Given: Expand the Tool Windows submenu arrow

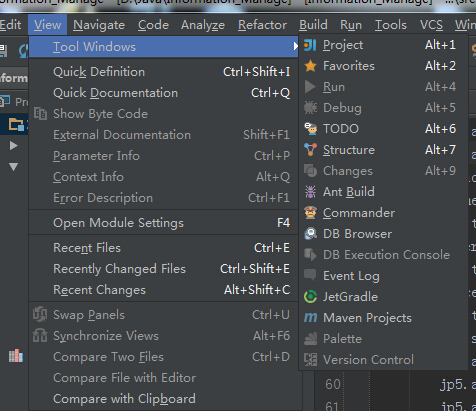Looking at the screenshot, I should click(x=295, y=46).
